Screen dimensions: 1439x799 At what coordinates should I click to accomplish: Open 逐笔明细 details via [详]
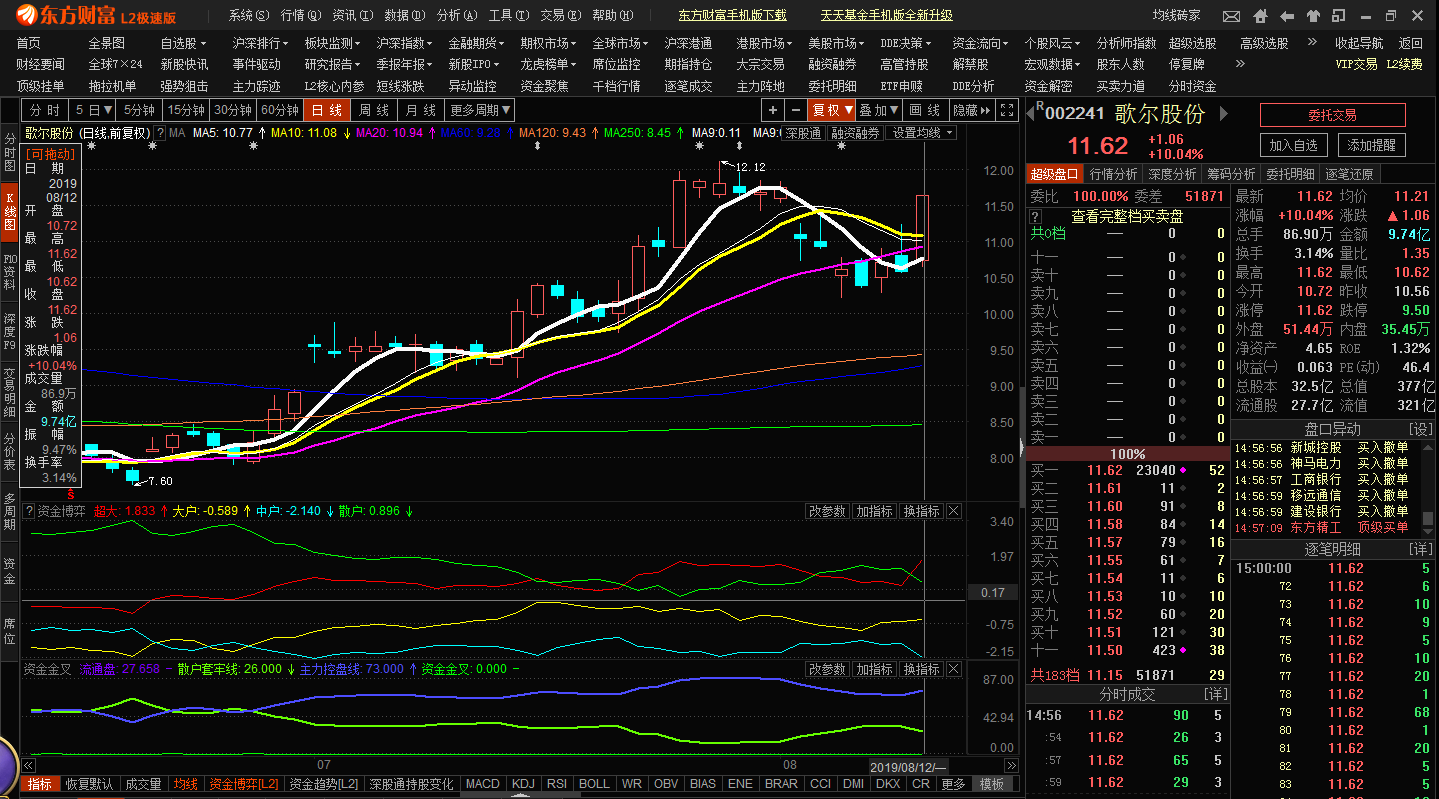tap(1420, 550)
